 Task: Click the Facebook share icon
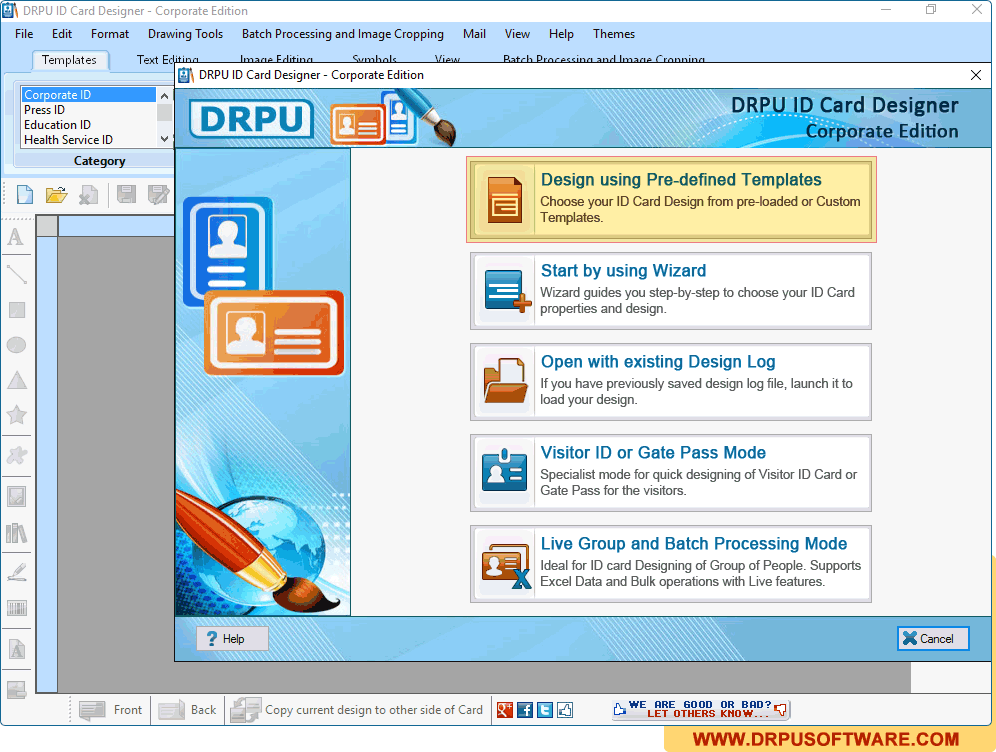525,710
